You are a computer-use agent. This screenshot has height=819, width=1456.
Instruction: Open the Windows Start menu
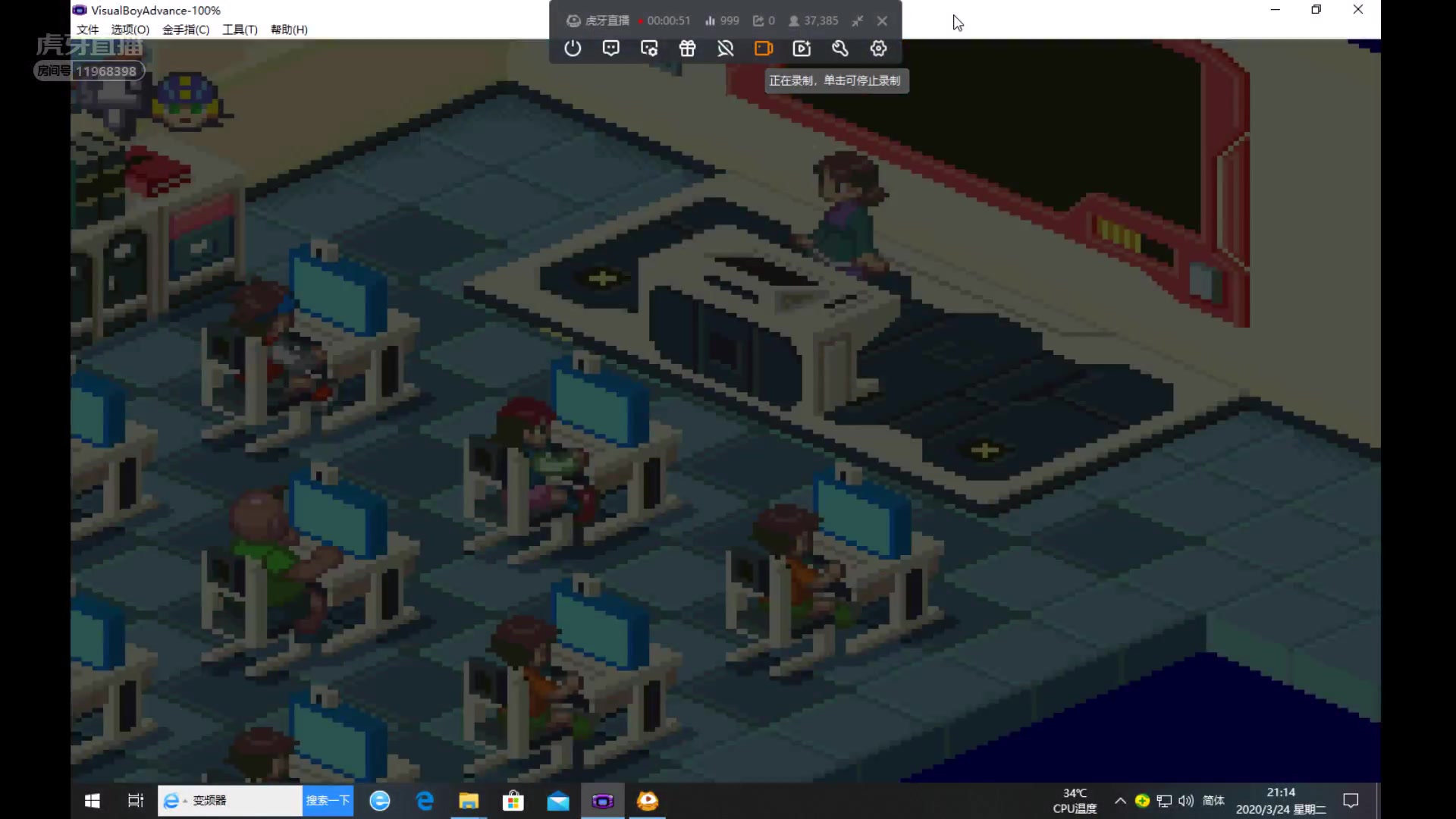93,801
